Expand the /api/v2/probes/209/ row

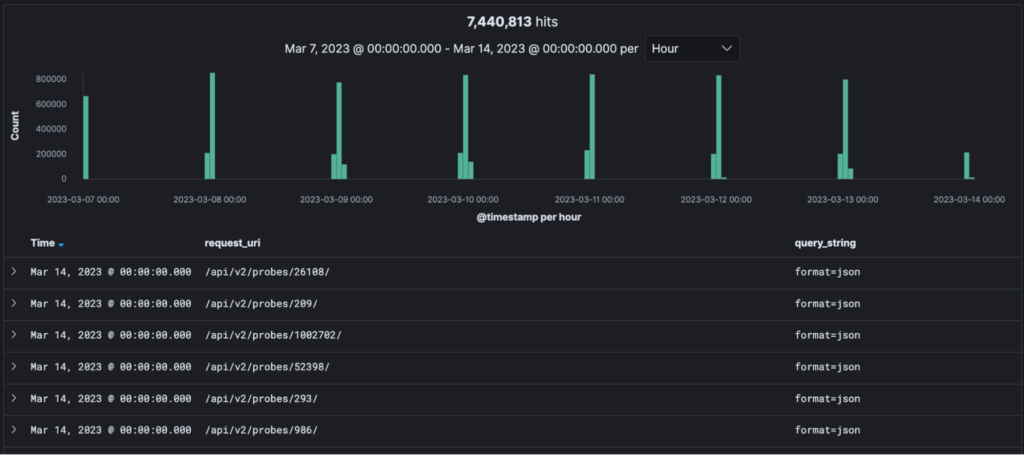[x=14, y=304]
